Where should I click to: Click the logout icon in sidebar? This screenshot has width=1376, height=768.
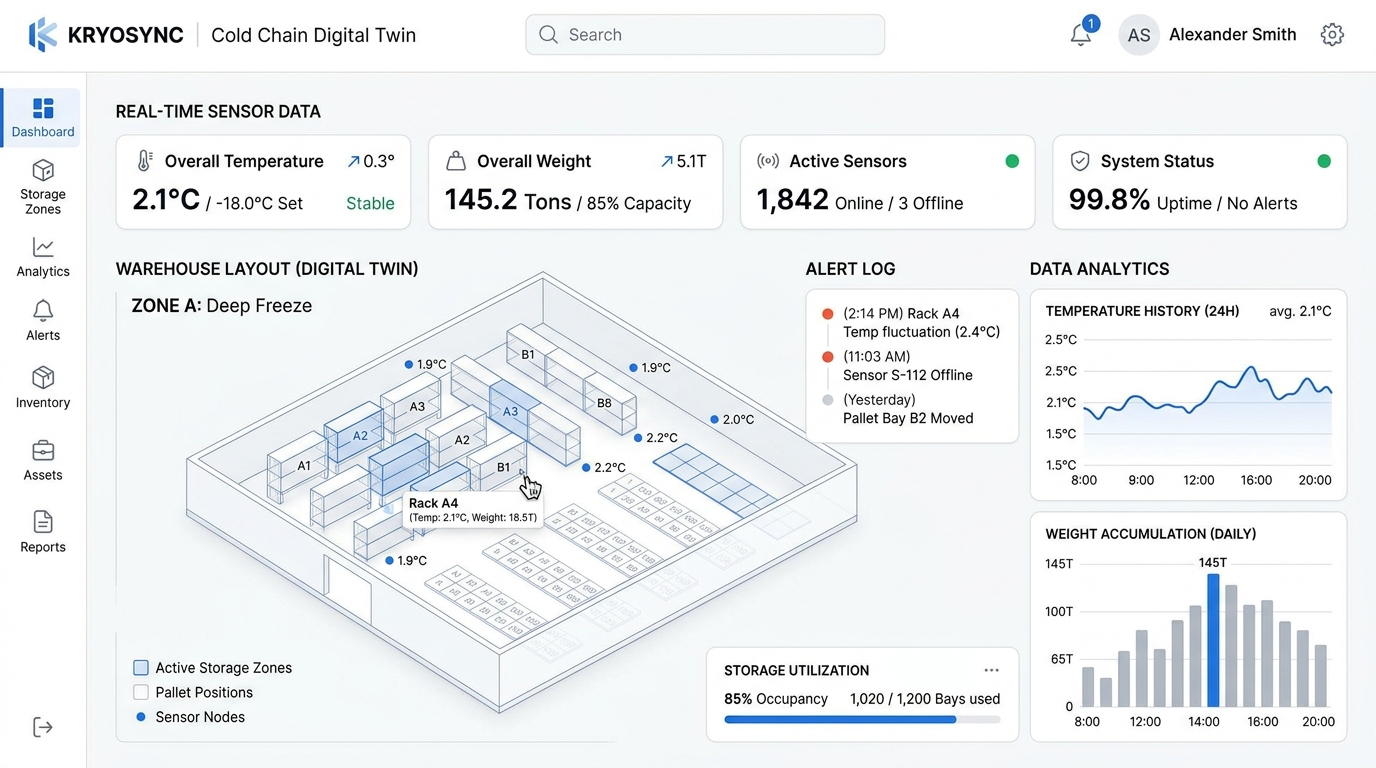43,727
